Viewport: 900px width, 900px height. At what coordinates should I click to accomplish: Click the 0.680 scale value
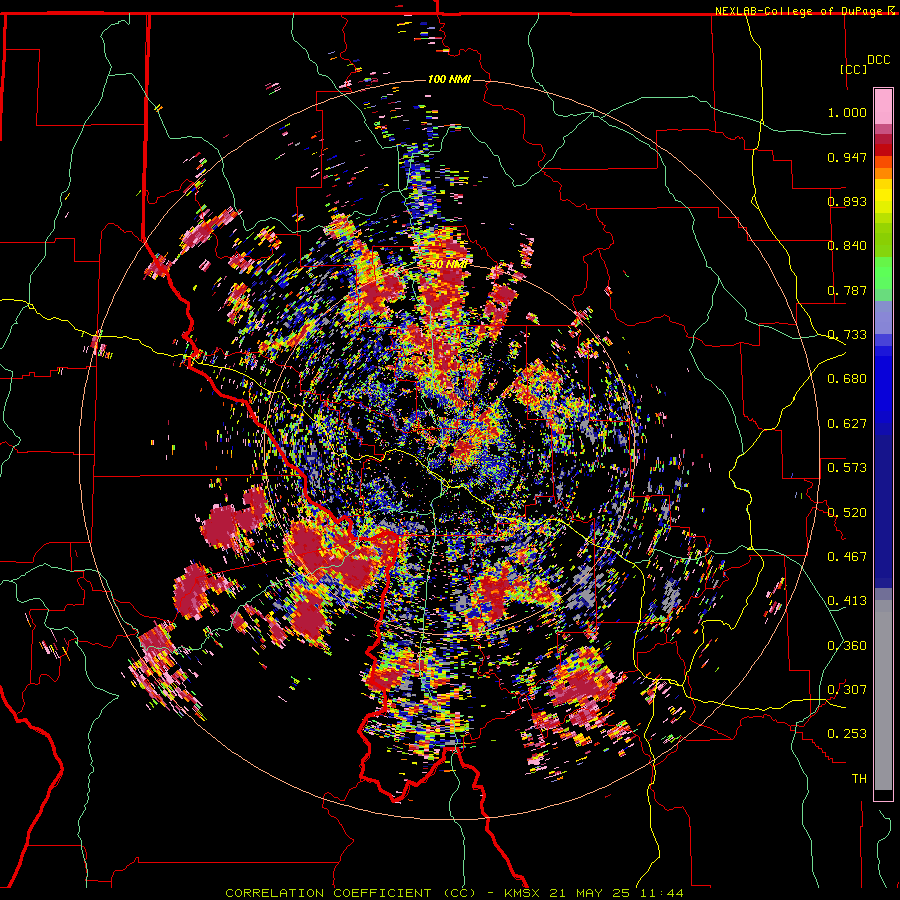847,379
